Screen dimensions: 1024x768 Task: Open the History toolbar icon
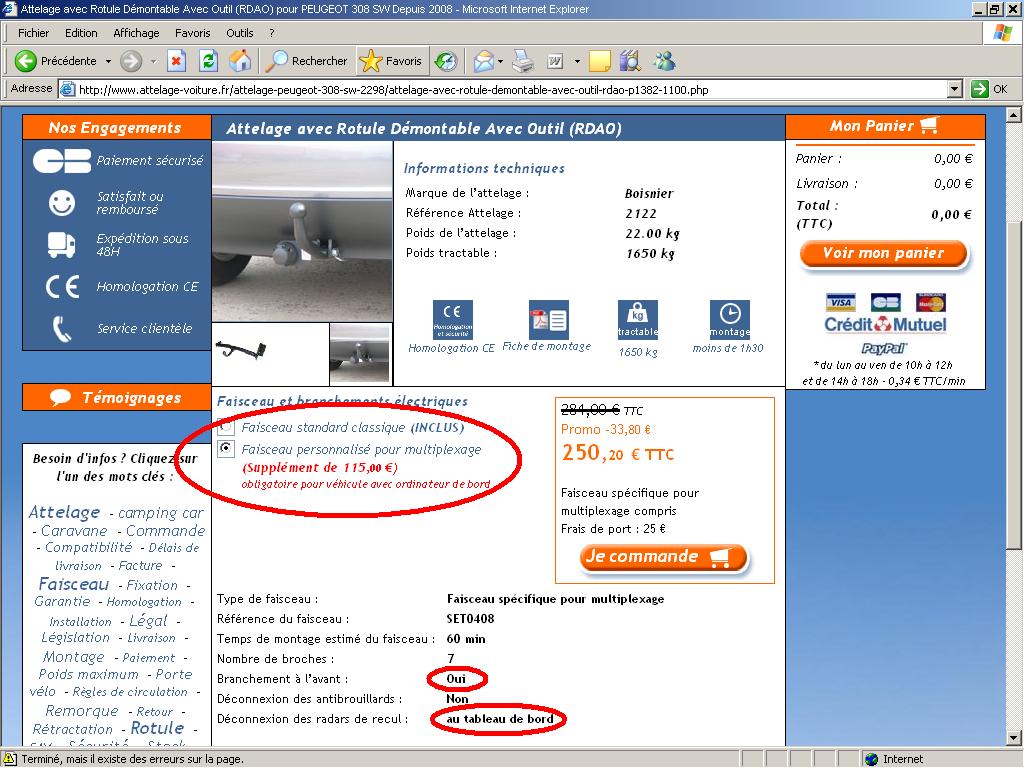pyautogui.click(x=445, y=61)
